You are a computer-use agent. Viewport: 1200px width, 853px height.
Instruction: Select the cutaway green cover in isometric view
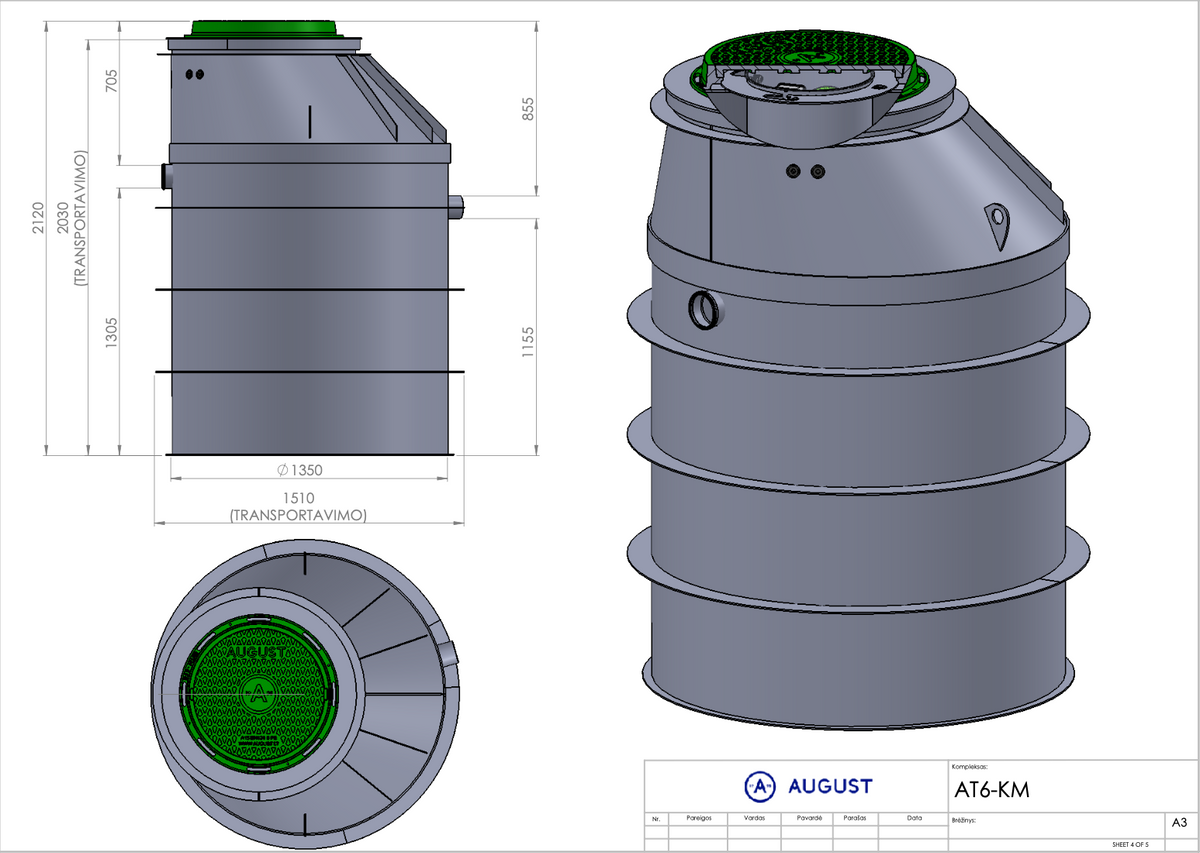[x=812, y=68]
